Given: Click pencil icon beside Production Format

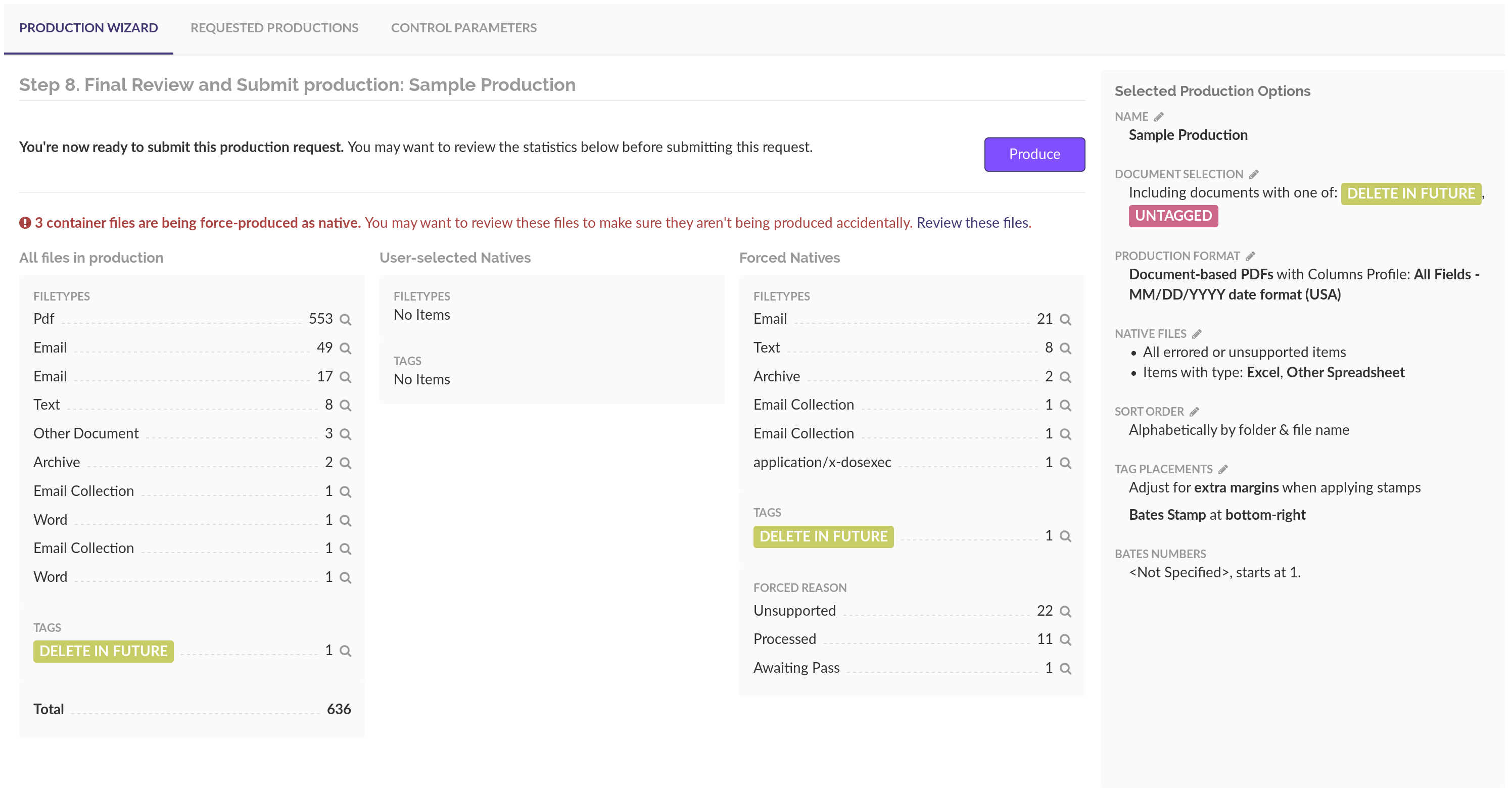Looking at the screenshot, I should pyautogui.click(x=1250, y=256).
